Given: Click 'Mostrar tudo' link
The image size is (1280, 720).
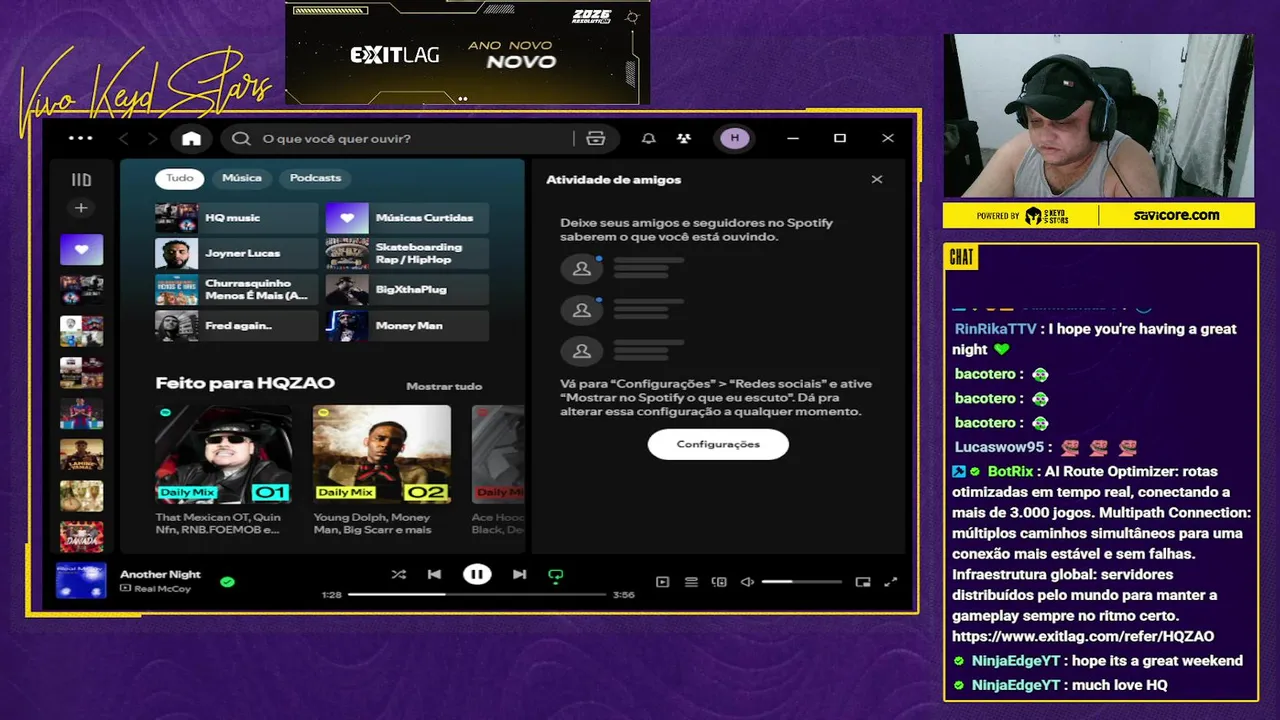Looking at the screenshot, I should tap(444, 386).
